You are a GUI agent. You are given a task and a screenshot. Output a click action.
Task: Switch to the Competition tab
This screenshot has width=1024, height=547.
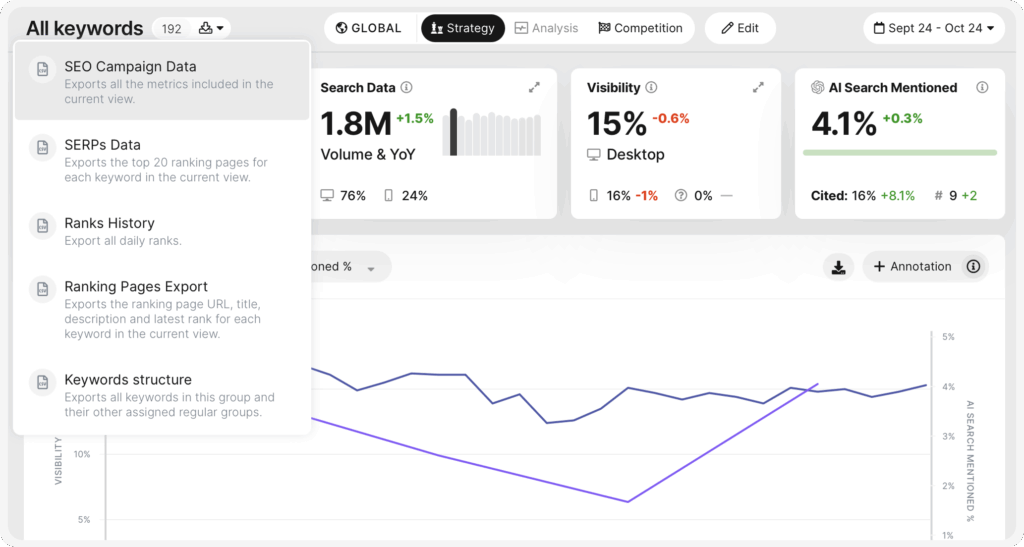[x=640, y=28]
